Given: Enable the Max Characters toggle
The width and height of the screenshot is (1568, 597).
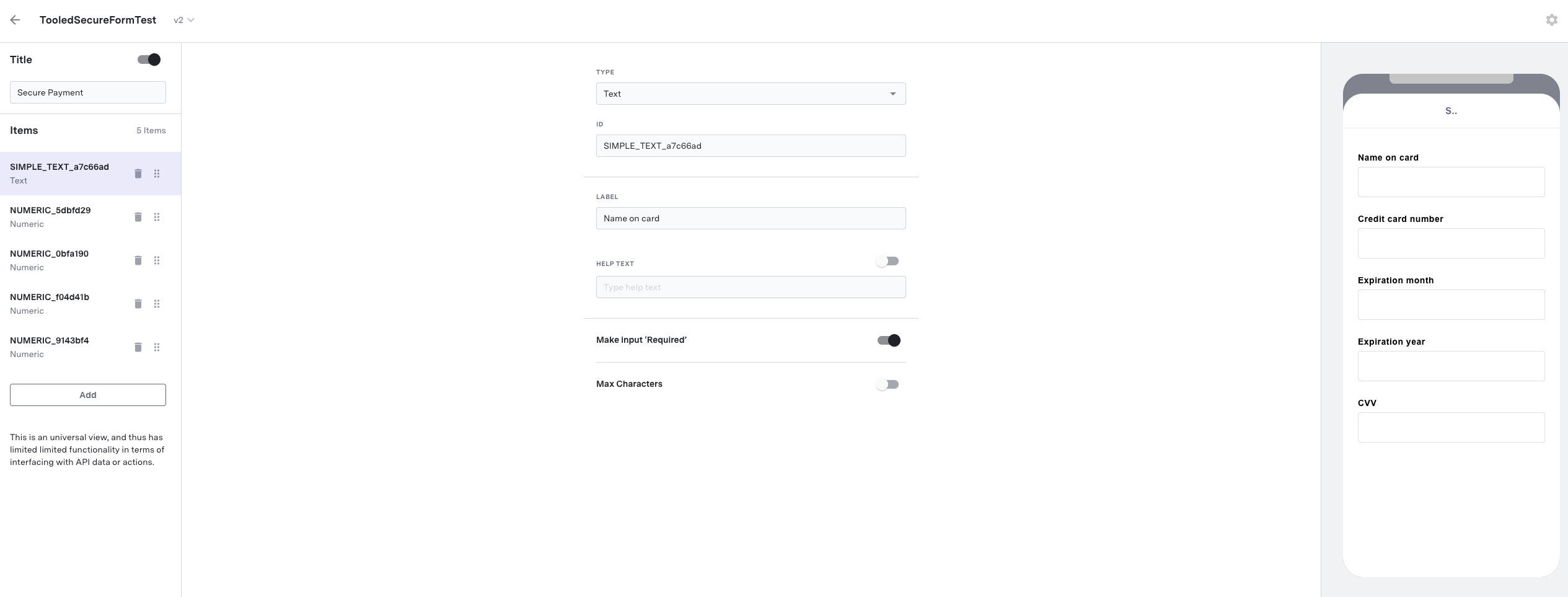Looking at the screenshot, I should [x=888, y=384].
